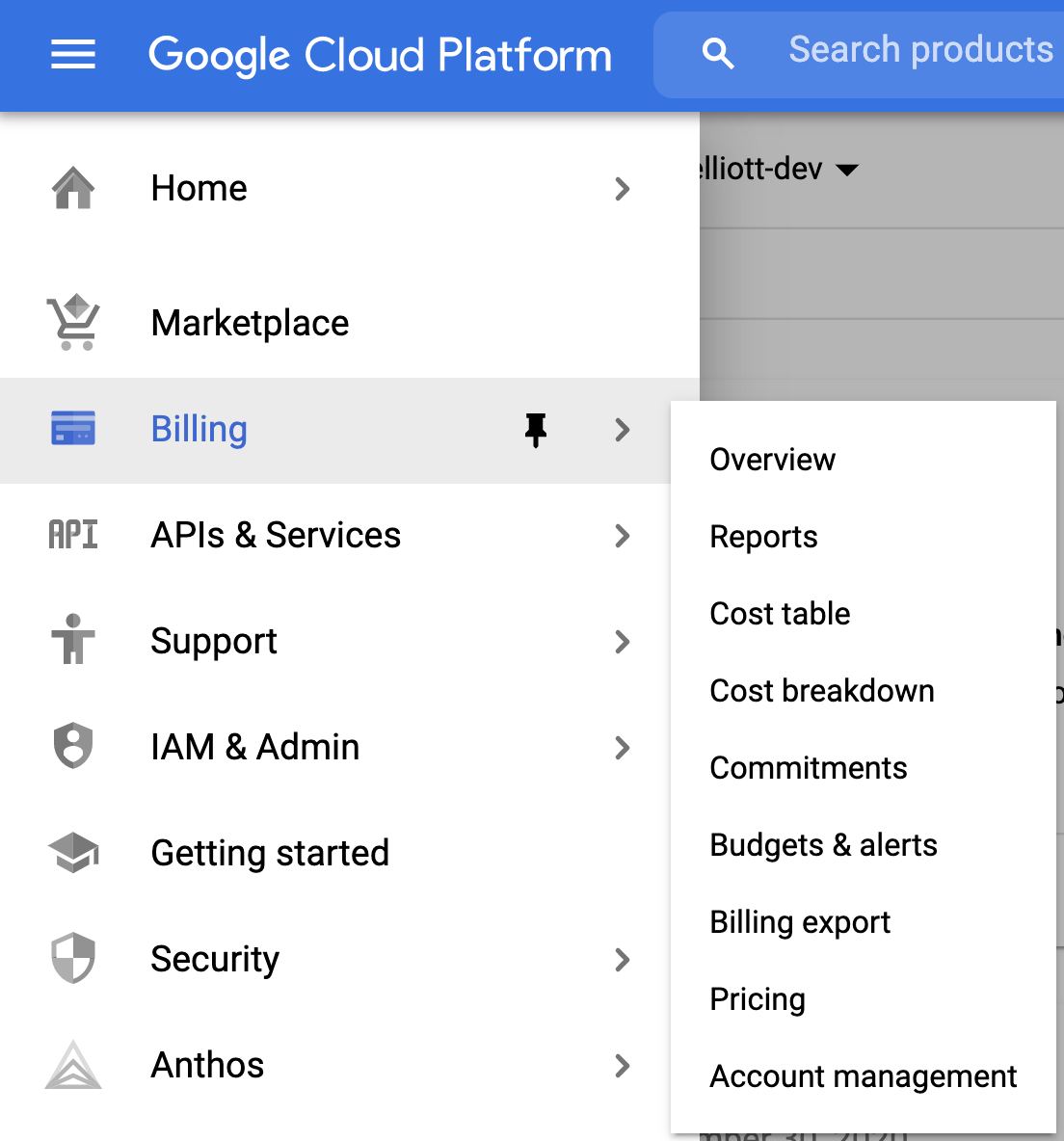1064x1141 pixels.
Task: Choose Cost breakdown from the submenu
Action: [x=821, y=691]
